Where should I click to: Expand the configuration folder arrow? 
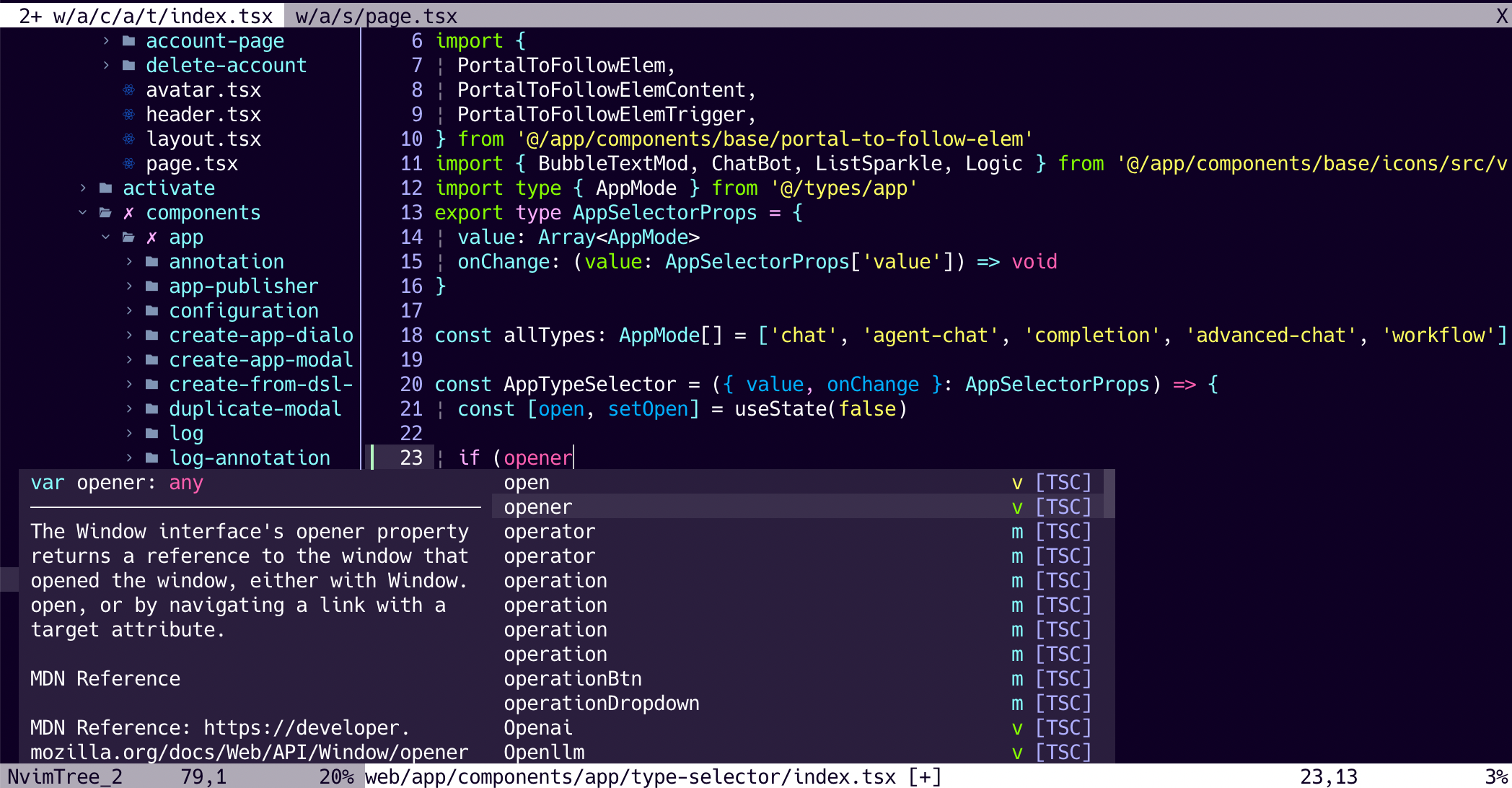tap(129, 311)
